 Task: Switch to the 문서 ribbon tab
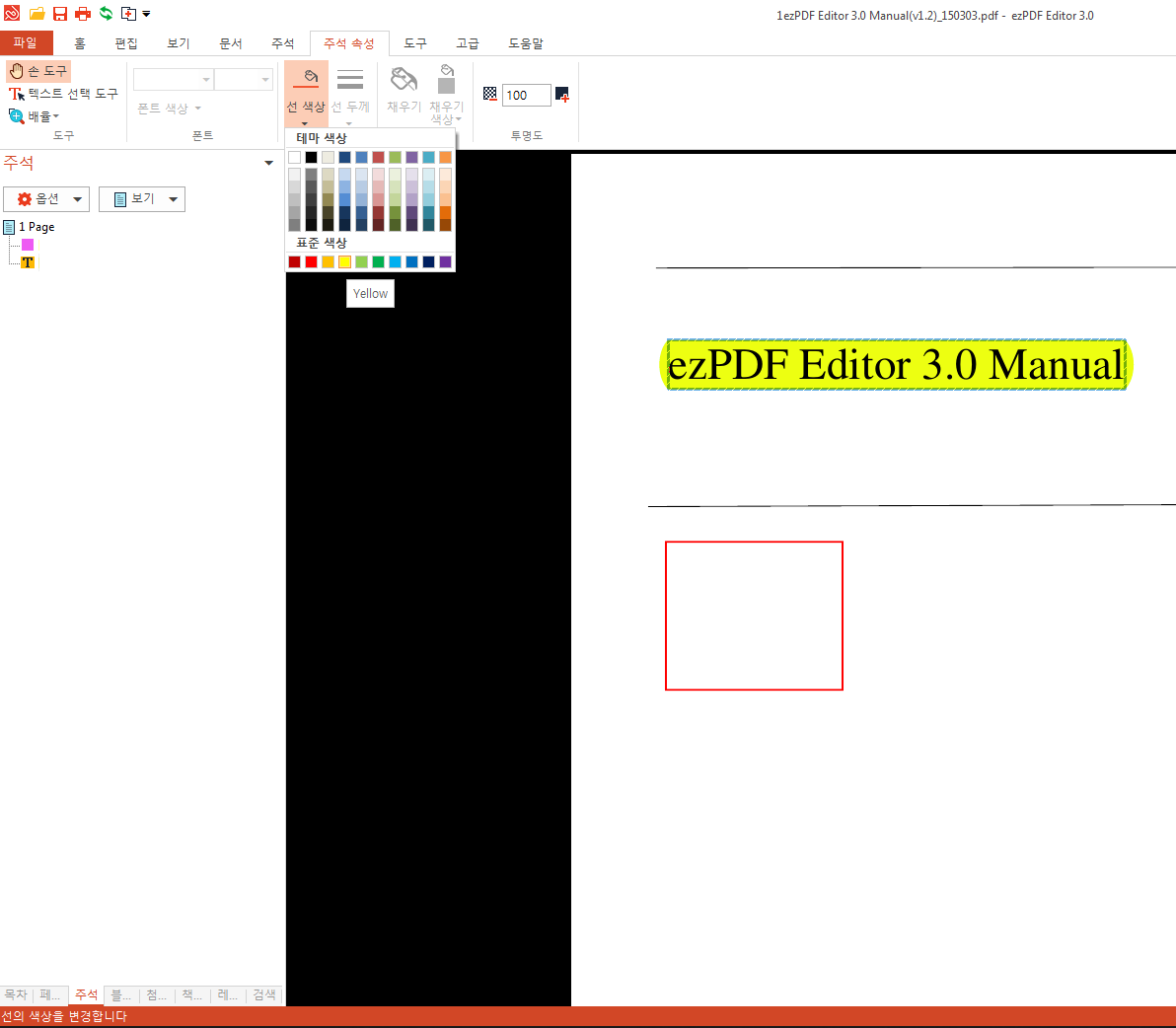(230, 43)
